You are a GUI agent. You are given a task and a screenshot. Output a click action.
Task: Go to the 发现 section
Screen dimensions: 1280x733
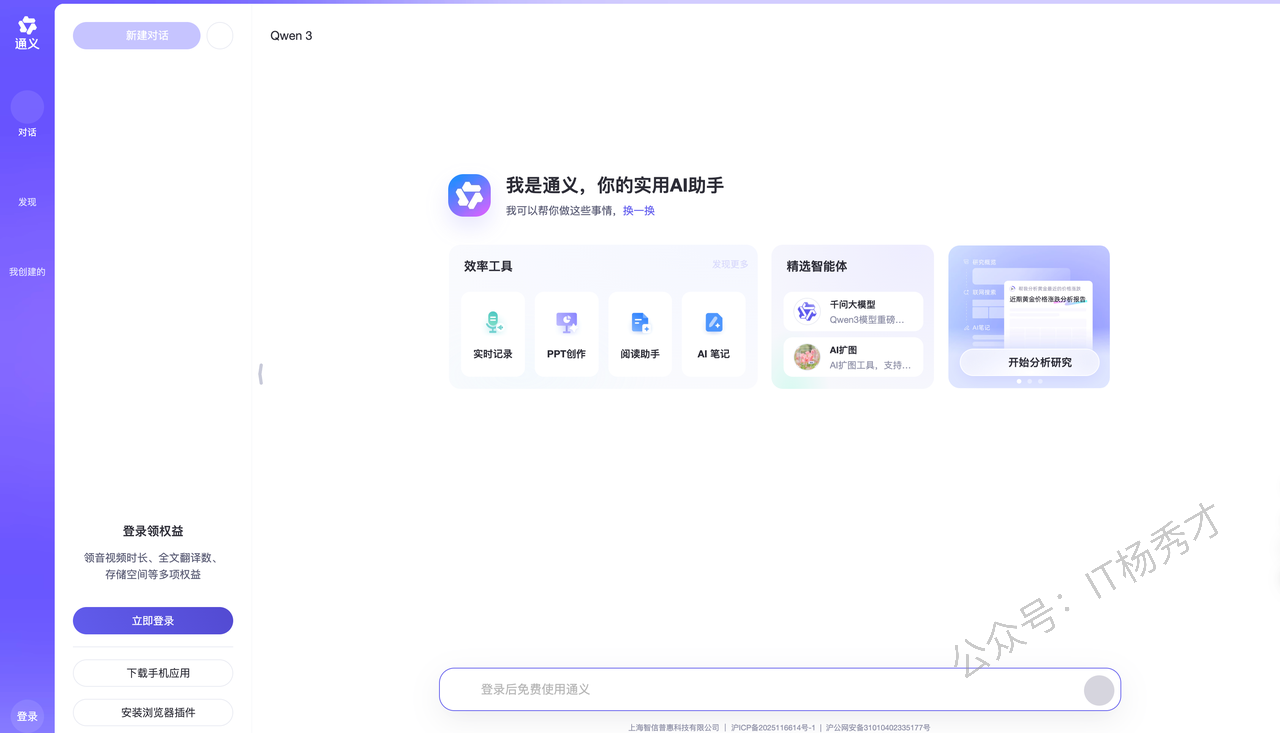27,202
